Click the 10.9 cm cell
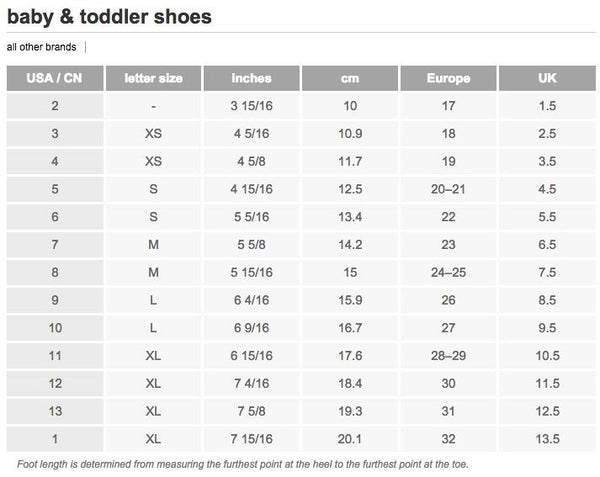This screenshot has height=477, width=600. click(350, 133)
